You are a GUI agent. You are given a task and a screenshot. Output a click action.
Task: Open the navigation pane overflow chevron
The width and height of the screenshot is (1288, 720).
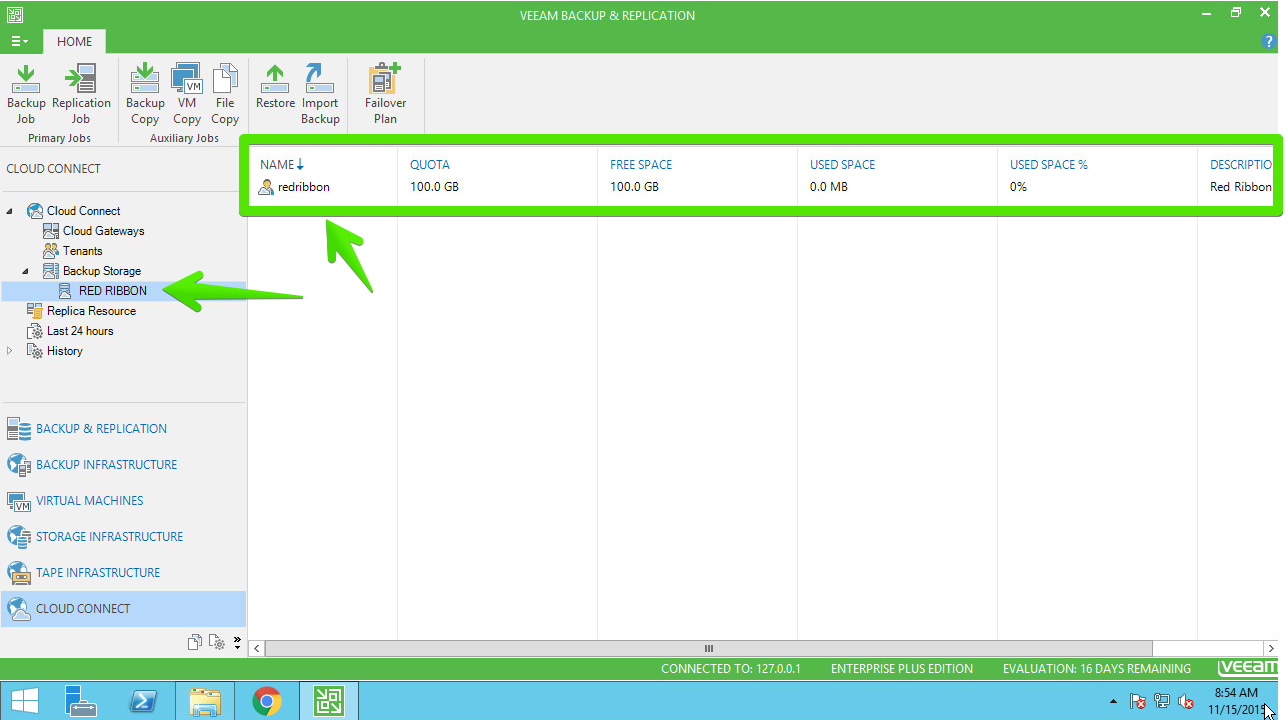pos(237,642)
